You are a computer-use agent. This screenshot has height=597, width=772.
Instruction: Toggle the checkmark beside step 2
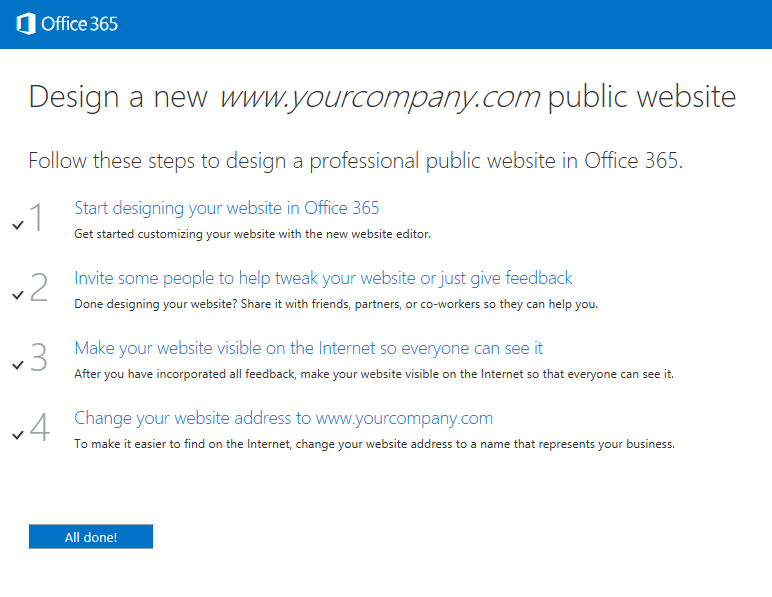tap(18, 295)
